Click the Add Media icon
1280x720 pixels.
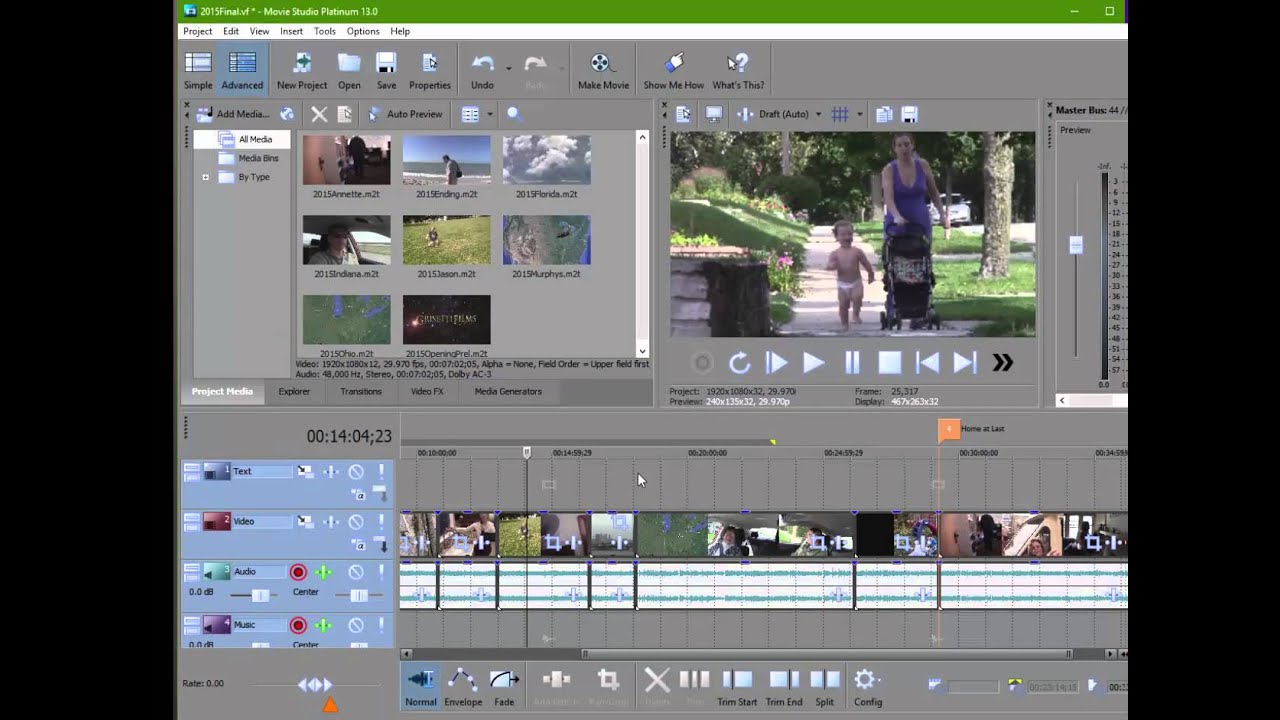pos(205,114)
